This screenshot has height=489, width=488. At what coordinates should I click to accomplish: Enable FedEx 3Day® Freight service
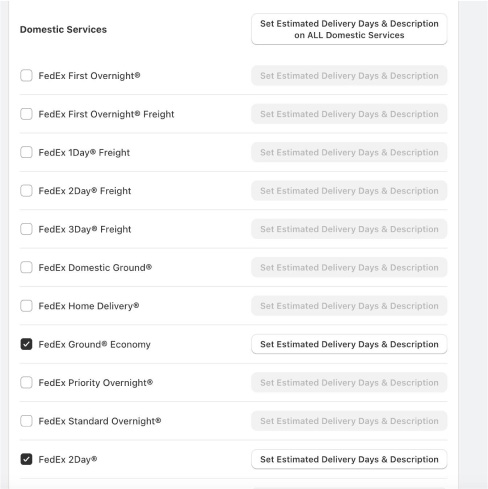(x=26, y=229)
